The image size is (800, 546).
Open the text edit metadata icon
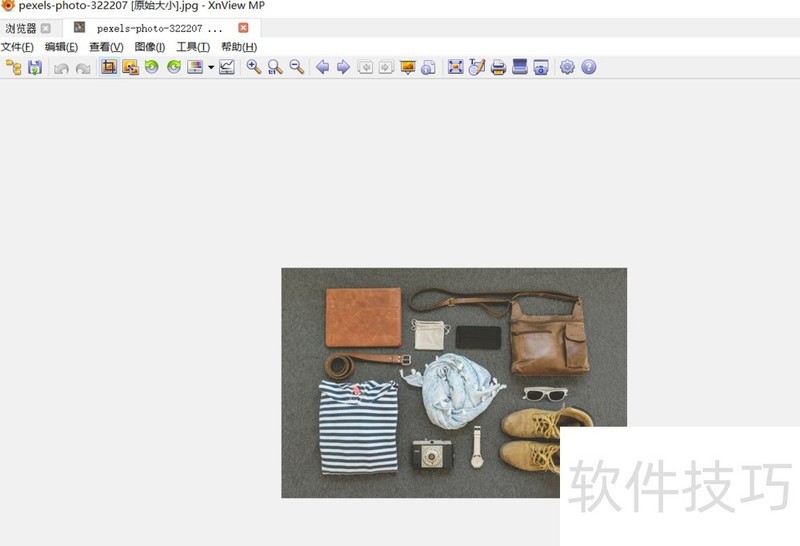point(477,67)
